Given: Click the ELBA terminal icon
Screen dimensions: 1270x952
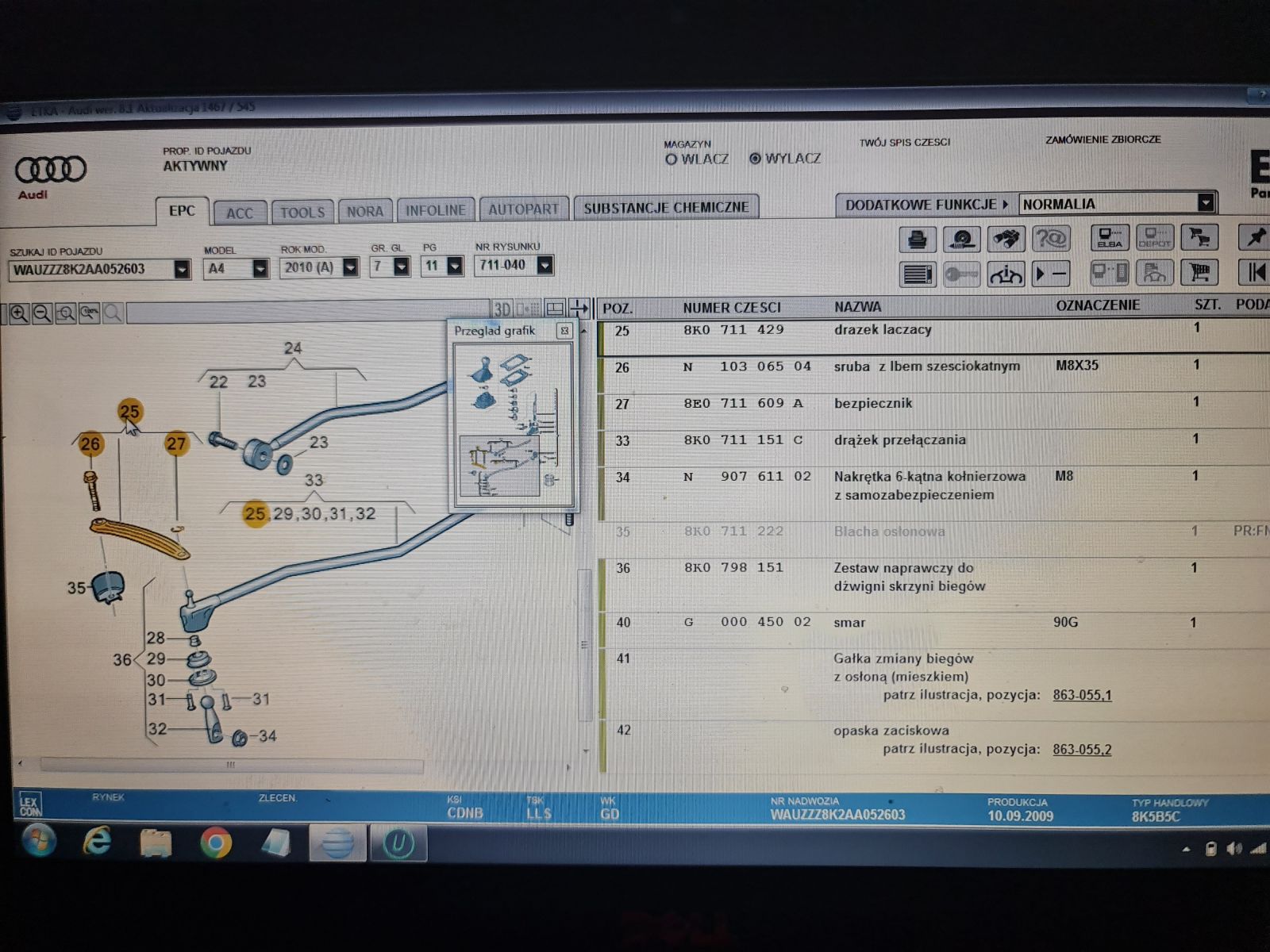Looking at the screenshot, I should click(1110, 237).
